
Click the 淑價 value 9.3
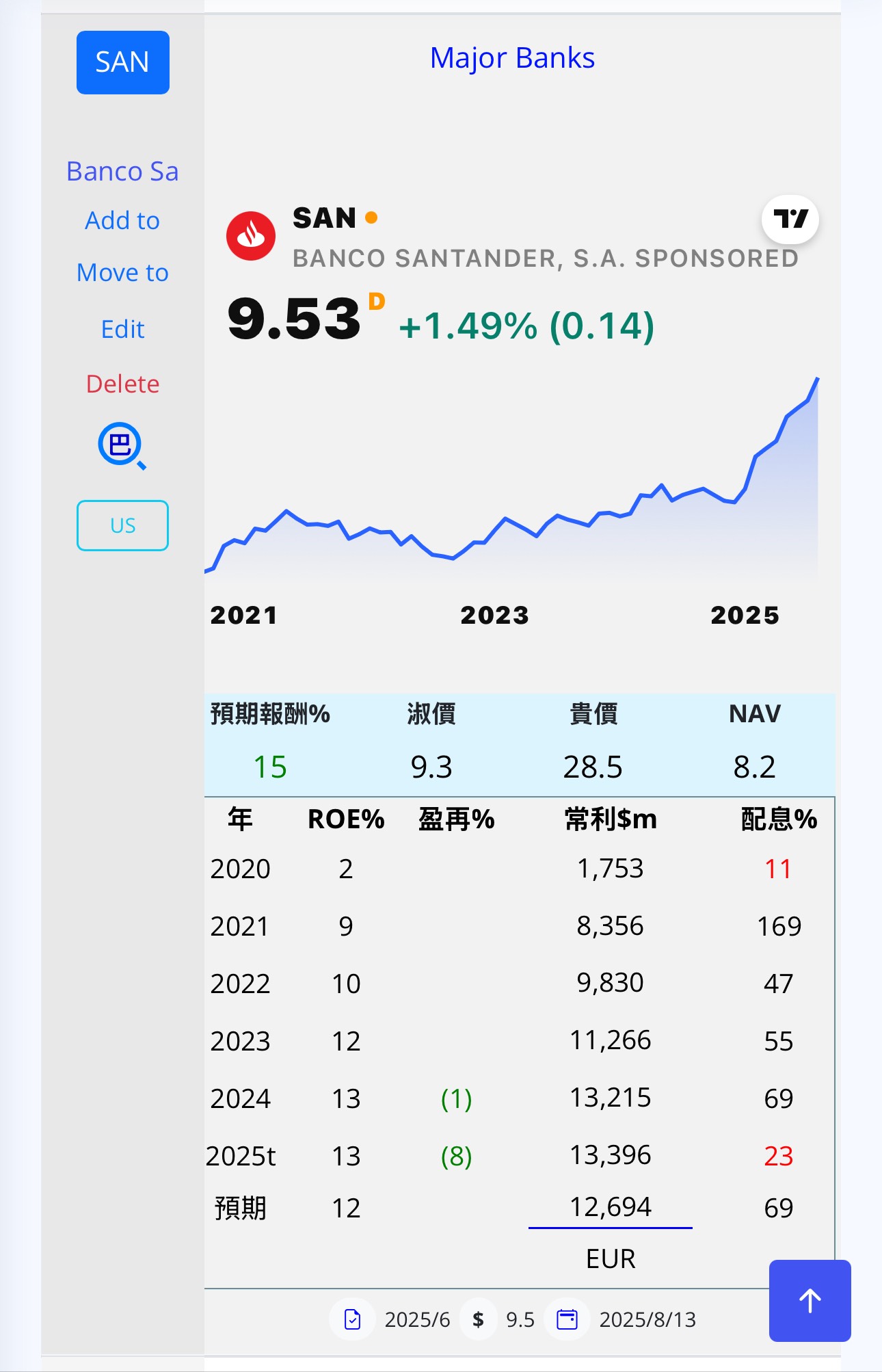[x=431, y=767]
